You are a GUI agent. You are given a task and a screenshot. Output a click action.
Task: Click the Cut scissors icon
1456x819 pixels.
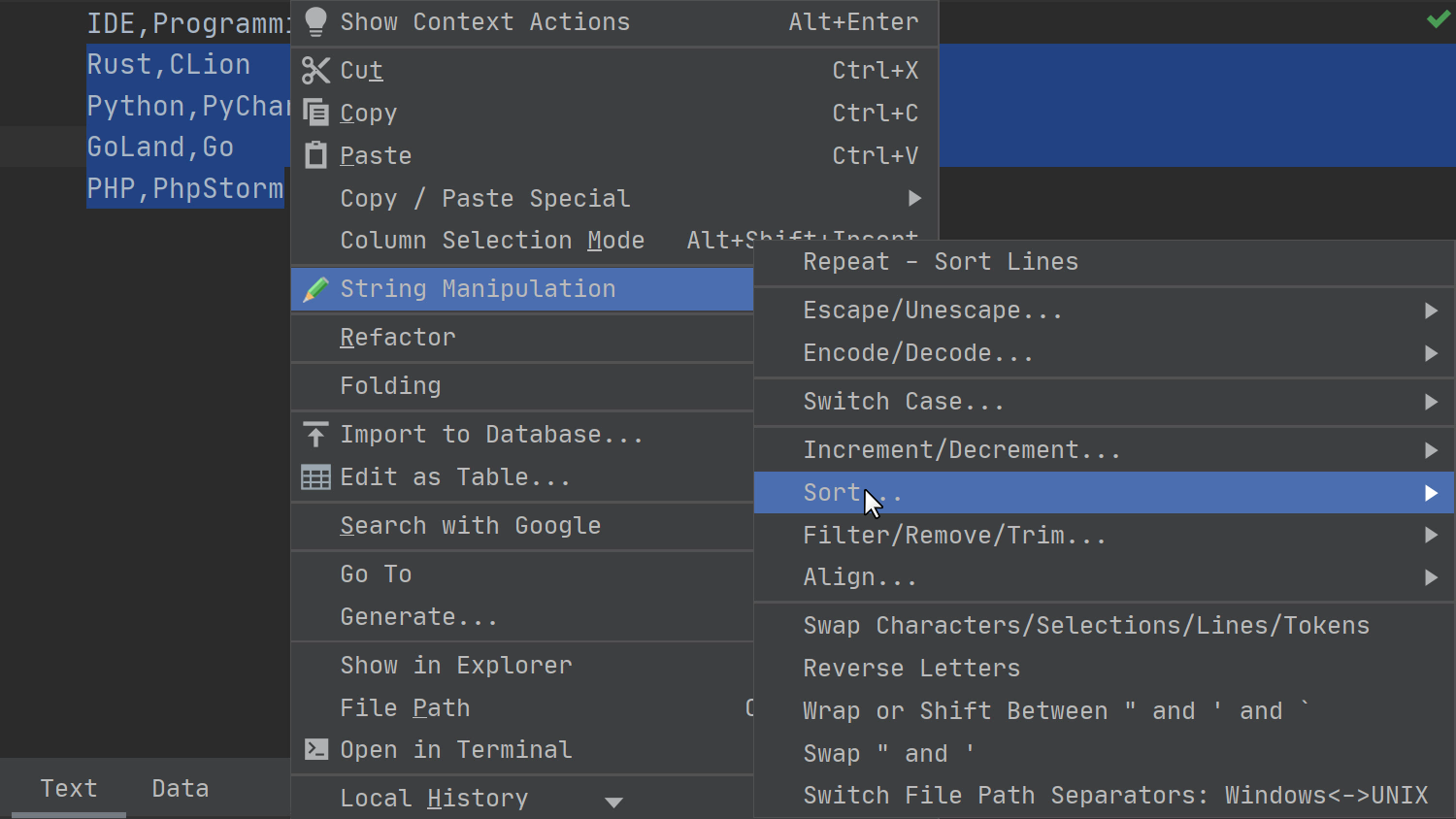tap(315, 70)
